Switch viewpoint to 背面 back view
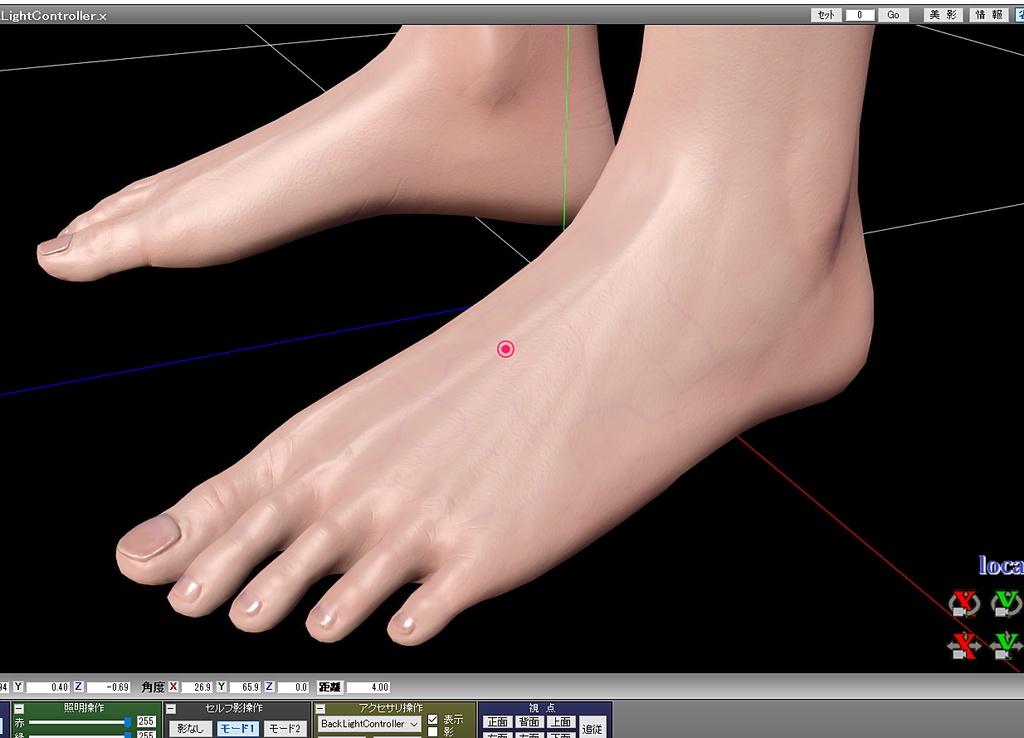 pyautogui.click(x=531, y=722)
